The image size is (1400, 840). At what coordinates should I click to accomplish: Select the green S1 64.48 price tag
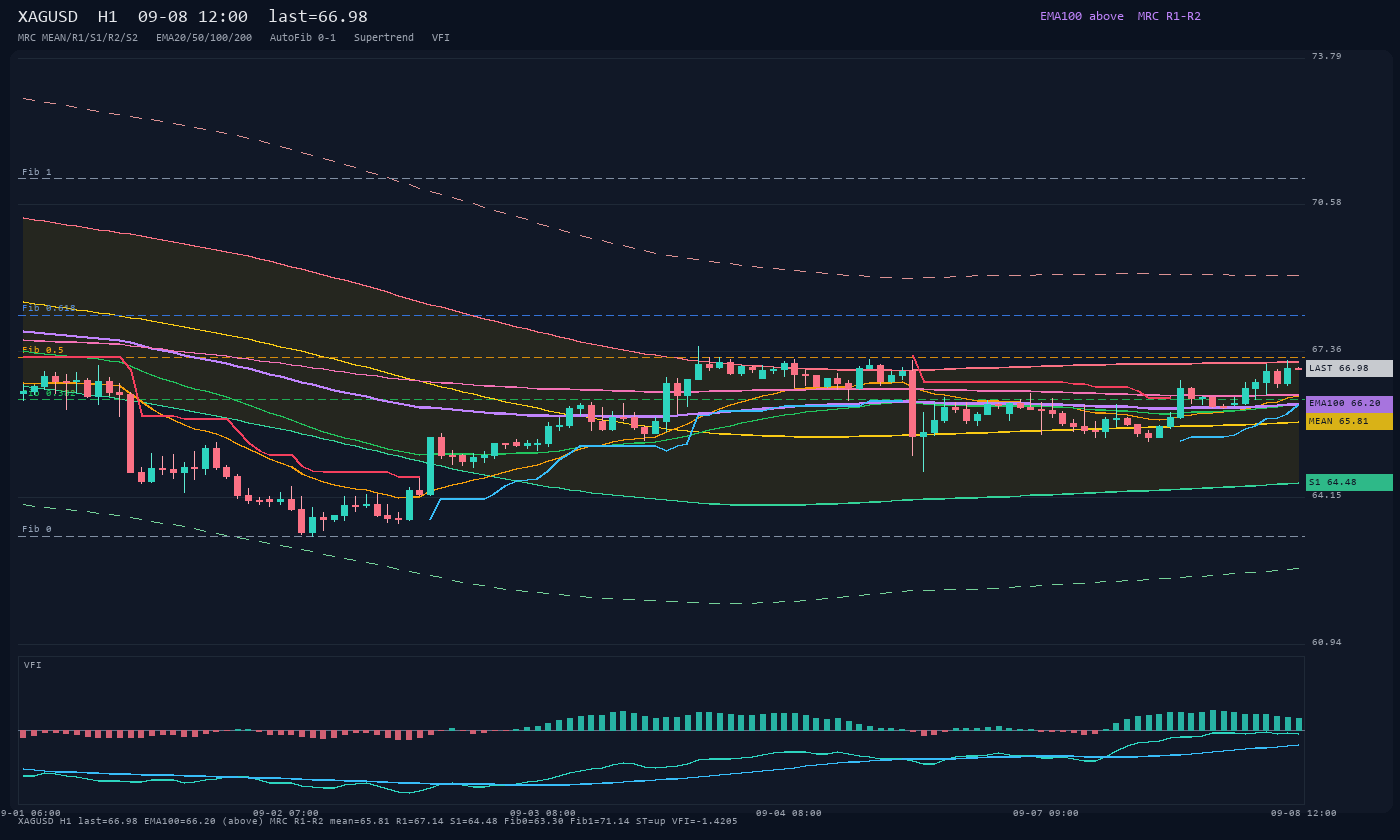point(1349,482)
